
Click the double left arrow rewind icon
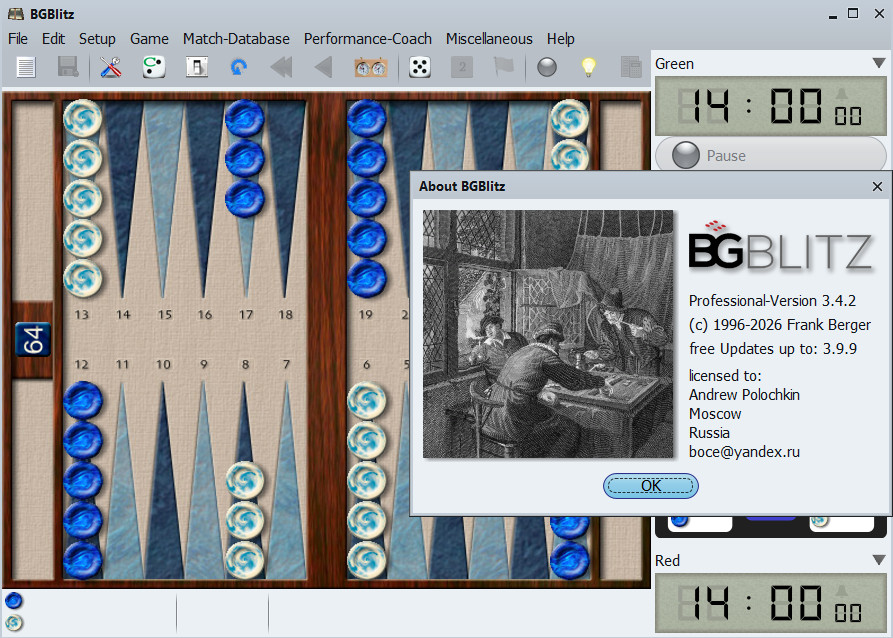point(281,68)
